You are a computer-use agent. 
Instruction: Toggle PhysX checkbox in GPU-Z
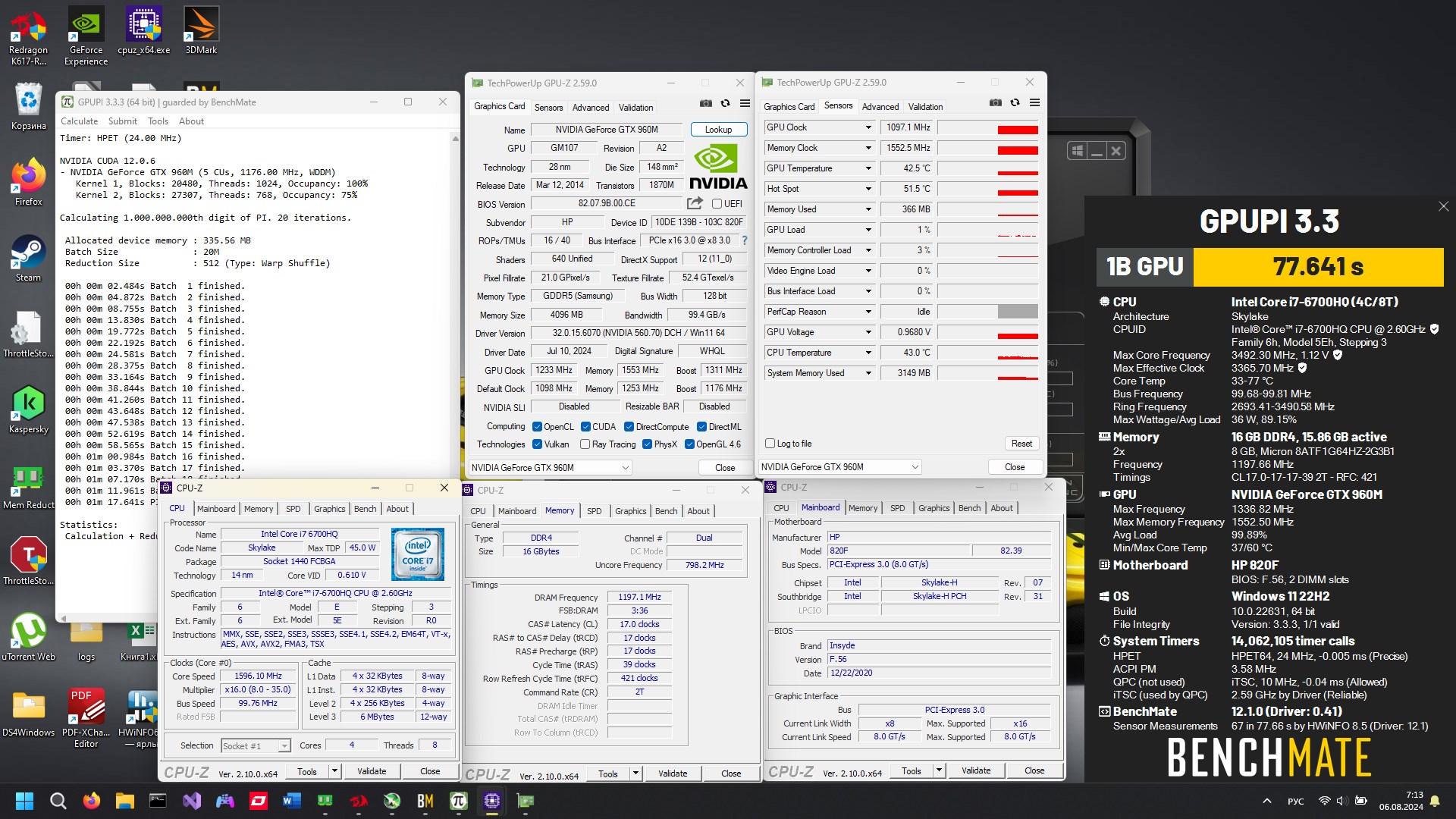[647, 444]
